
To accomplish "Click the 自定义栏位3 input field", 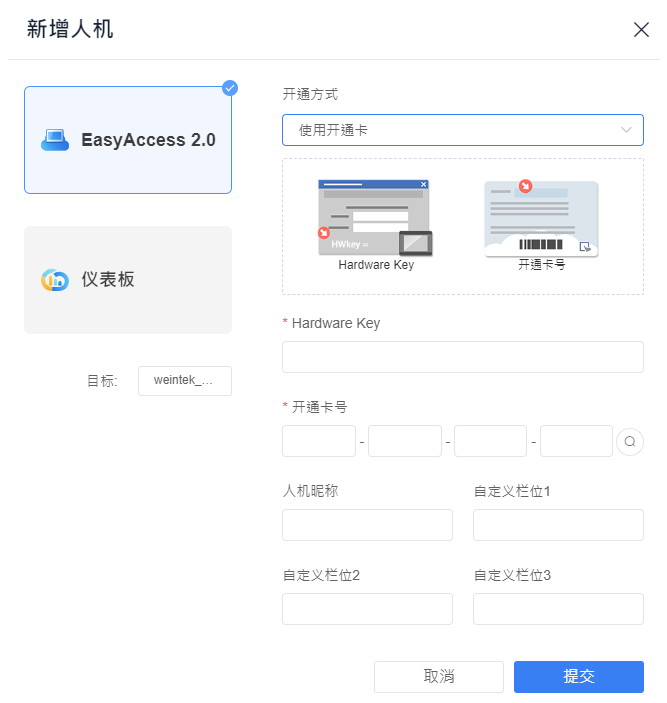I will coord(558,609).
